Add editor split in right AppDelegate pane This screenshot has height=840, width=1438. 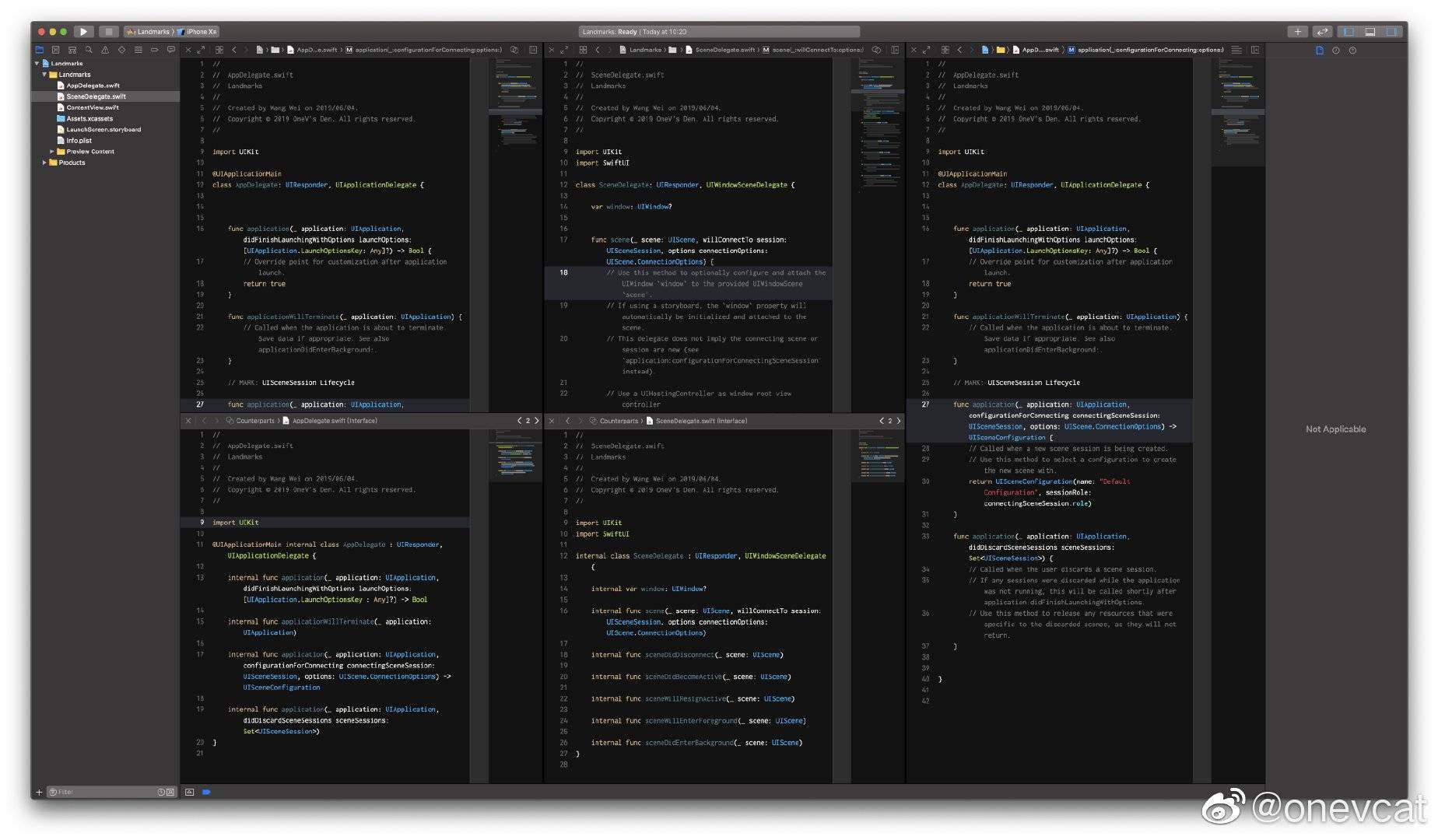click(x=1255, y=50)
